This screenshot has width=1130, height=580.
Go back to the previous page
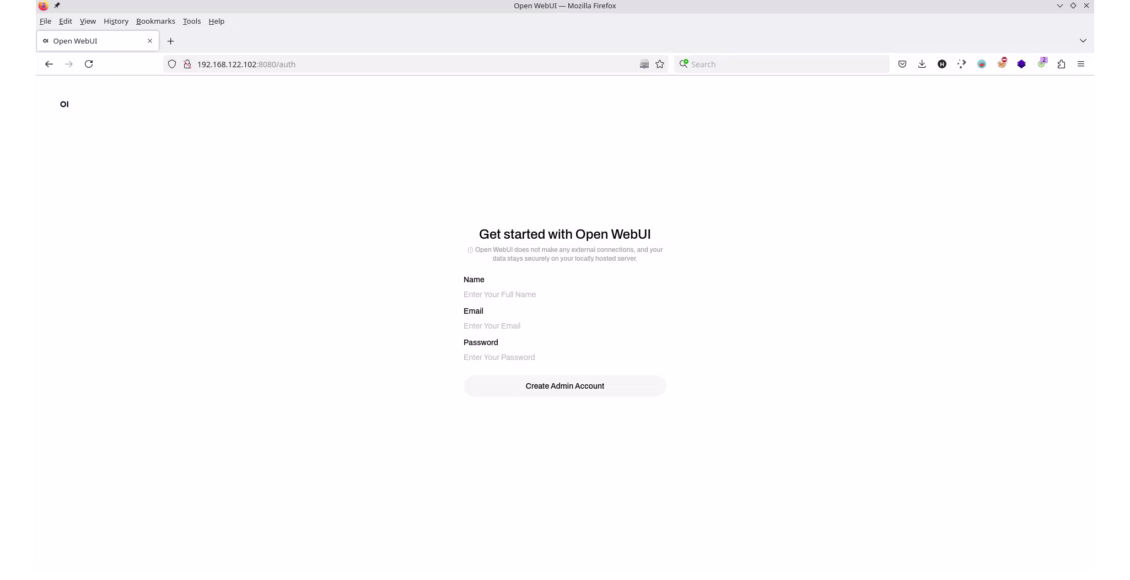point(49,64)
